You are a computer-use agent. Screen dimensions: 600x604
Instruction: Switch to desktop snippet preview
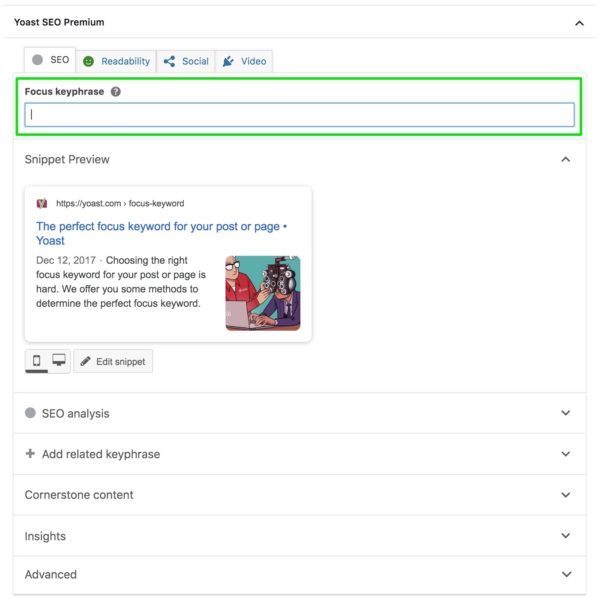(x=59, y=361)
